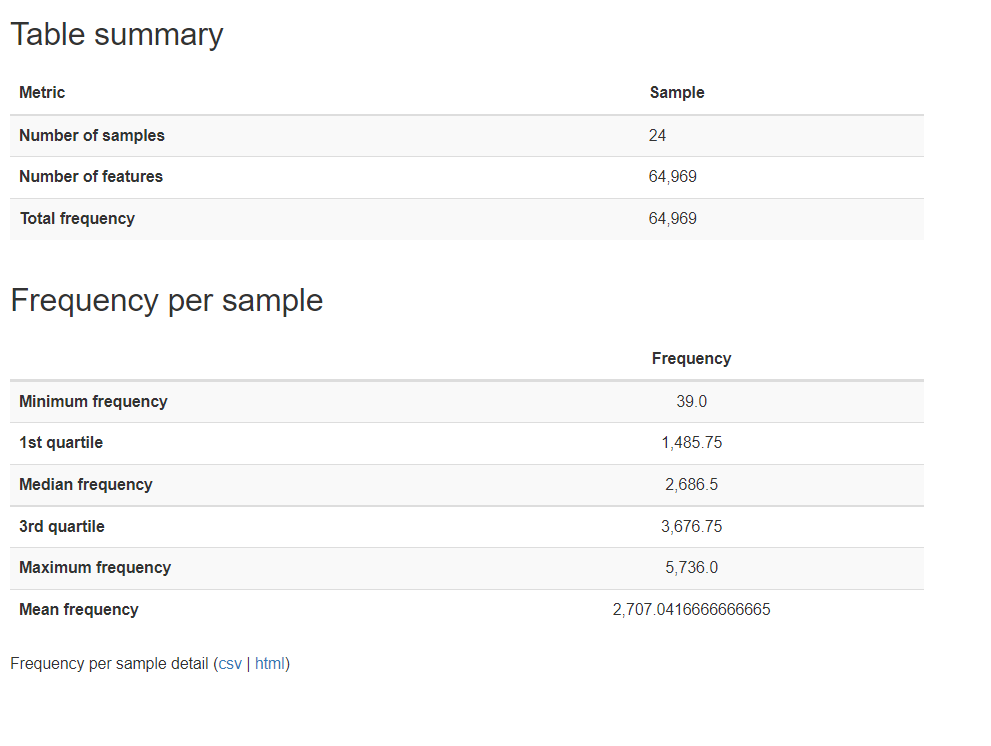Screen dimensions: 991x746
Task: Click the Minimum frequency row label
Action: coord(93,402)
